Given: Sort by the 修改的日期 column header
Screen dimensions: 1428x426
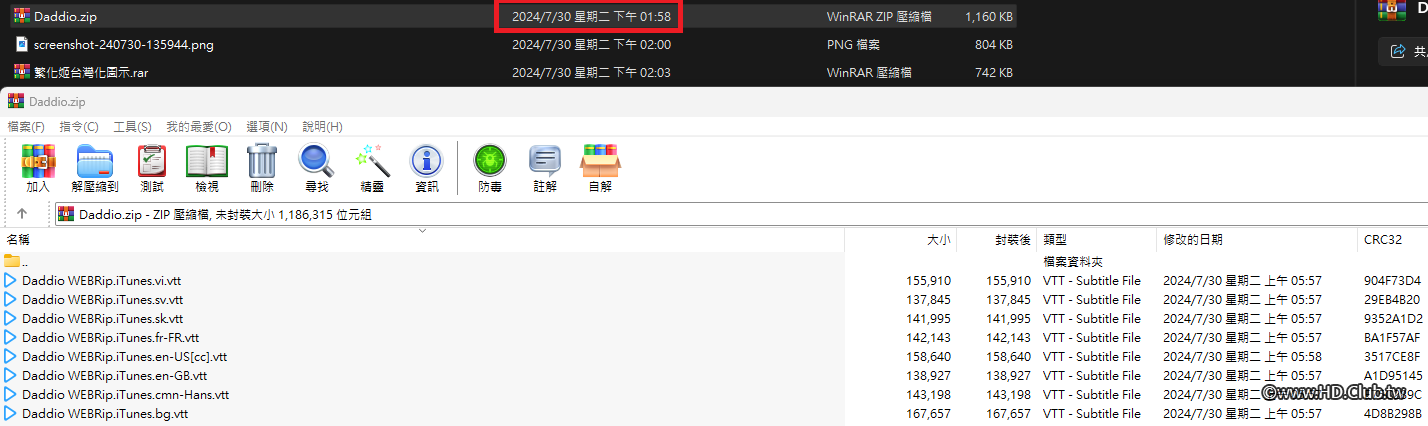Looking at the screenshot, I should pos(1257,240).
